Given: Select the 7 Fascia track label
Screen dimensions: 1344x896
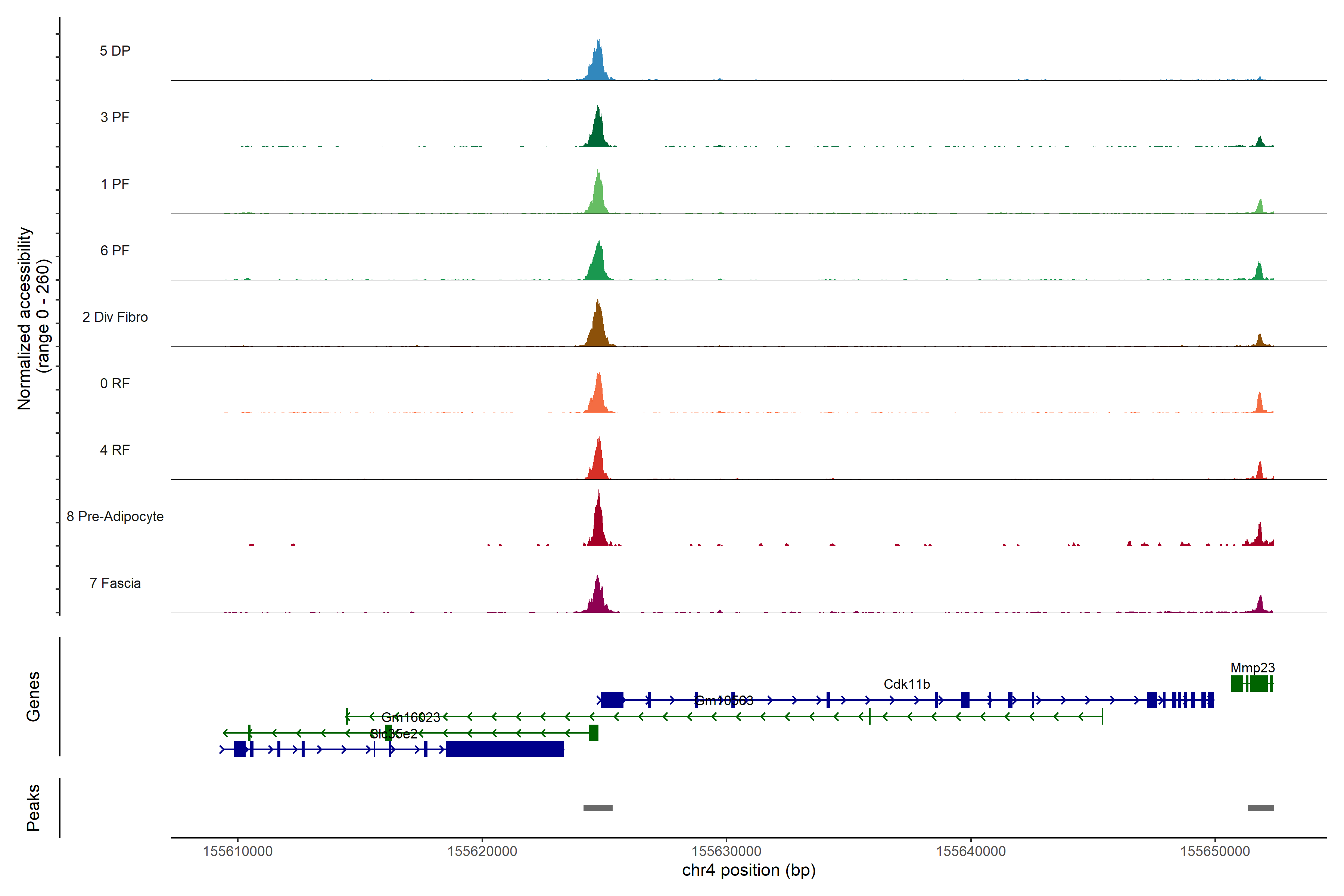Looking at the screenshot, I should (x=115, y=583).
